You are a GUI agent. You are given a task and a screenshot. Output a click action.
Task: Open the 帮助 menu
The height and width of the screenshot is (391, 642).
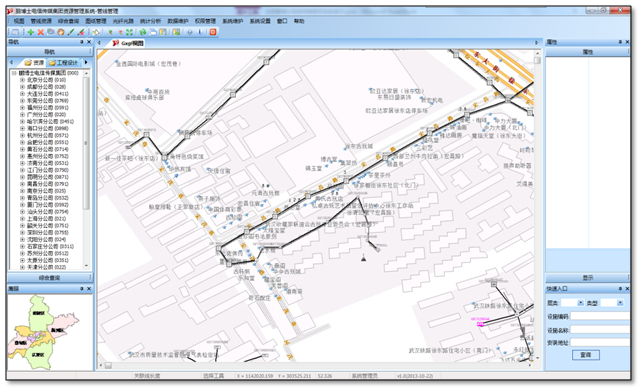coord(299,21)
